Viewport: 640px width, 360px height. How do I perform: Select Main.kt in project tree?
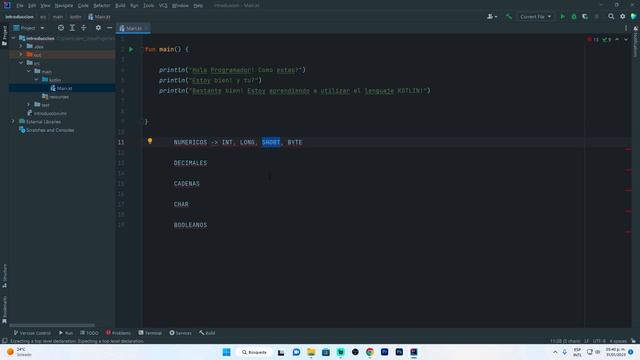click(x=62, y=88)
